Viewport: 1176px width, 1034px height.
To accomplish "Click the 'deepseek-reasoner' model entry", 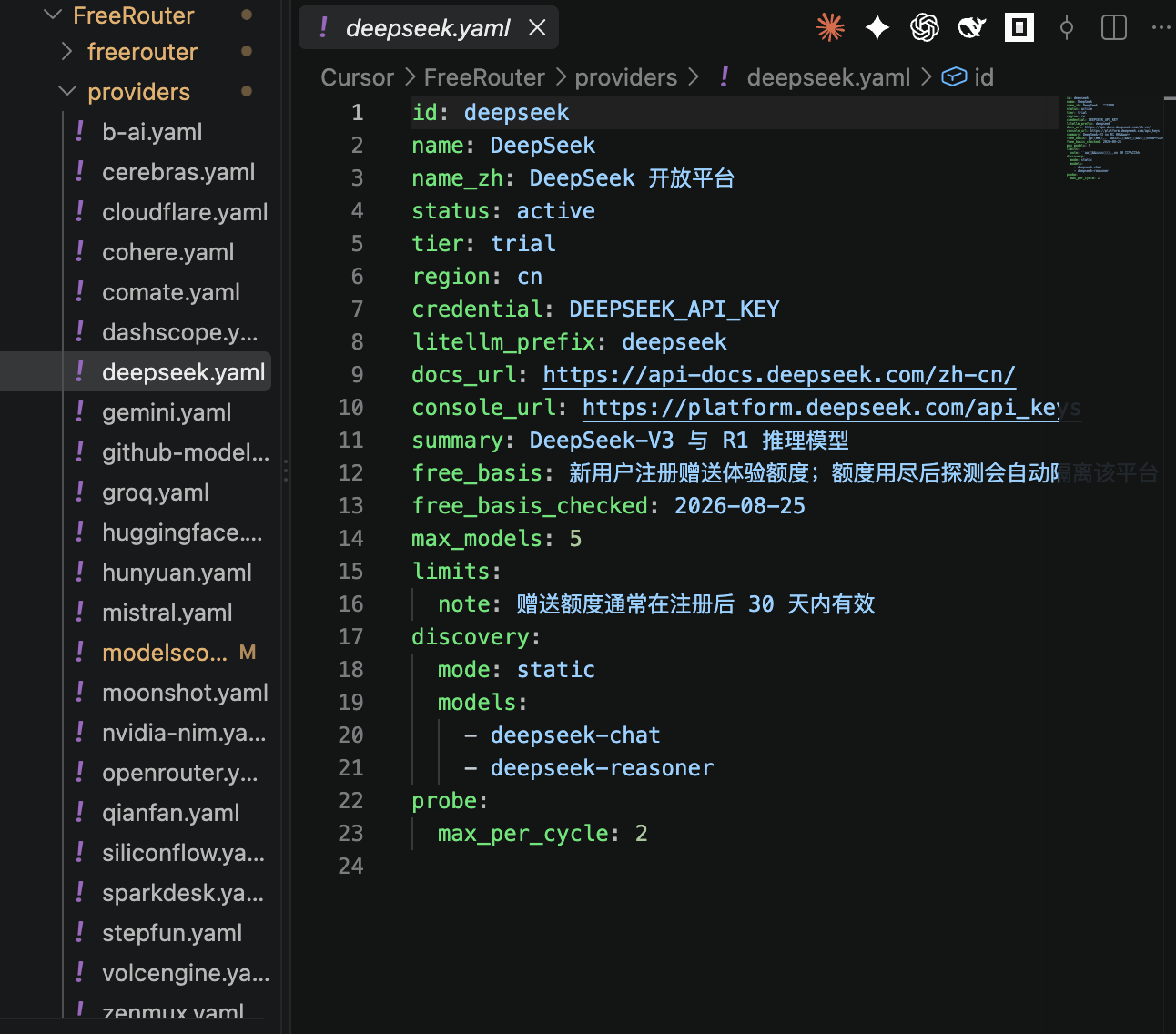I will coord(603,768).
